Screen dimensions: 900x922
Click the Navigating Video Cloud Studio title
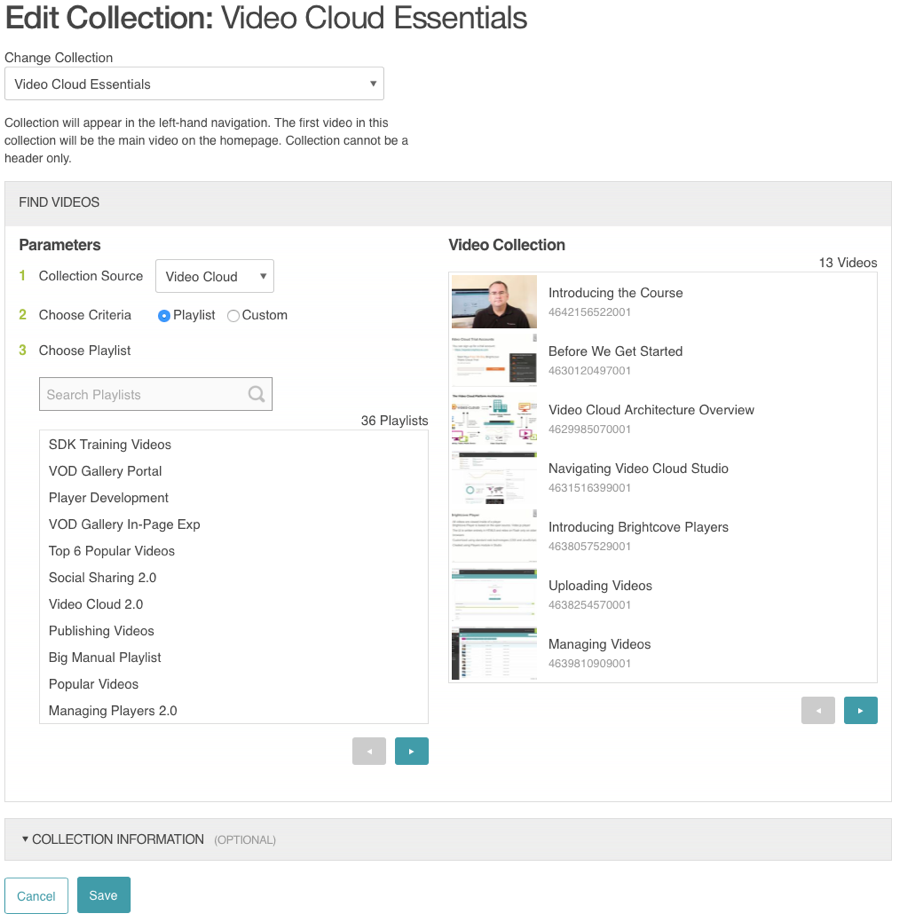(638, 468)
